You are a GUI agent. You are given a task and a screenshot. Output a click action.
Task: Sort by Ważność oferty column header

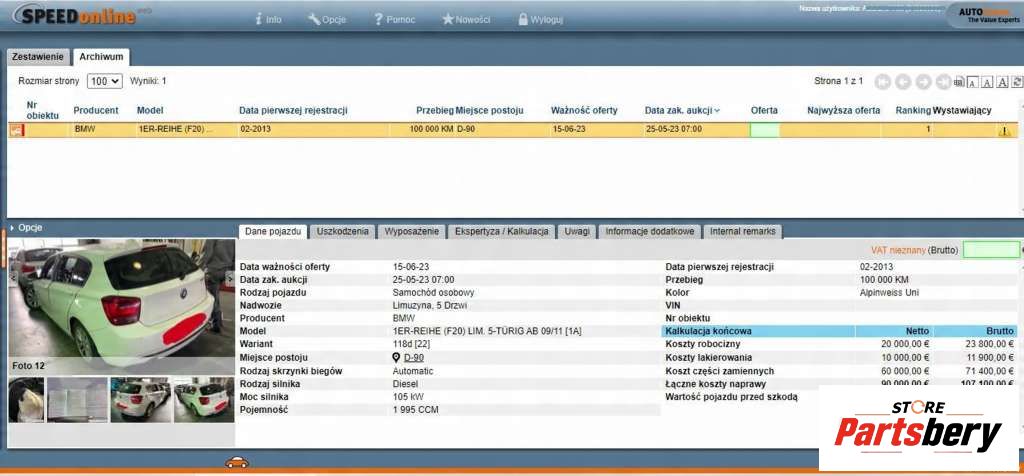point(584,110)
